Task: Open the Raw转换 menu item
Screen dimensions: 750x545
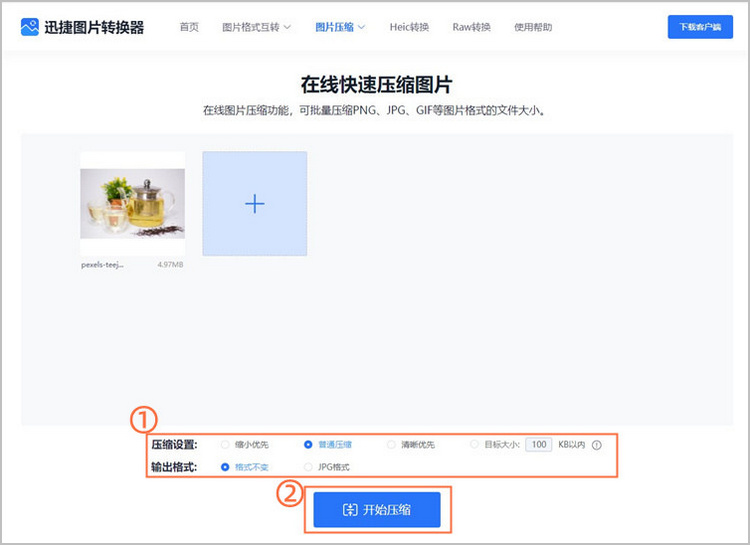Action: tap(471, 27)
